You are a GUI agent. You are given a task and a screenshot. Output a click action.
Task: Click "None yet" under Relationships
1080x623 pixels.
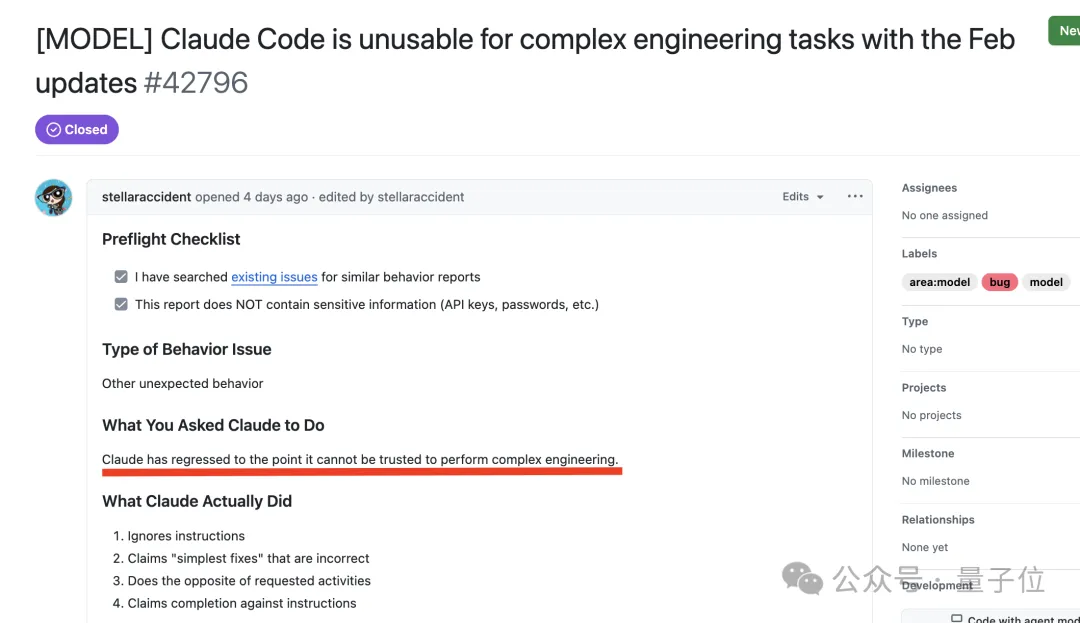coord(923,547)
